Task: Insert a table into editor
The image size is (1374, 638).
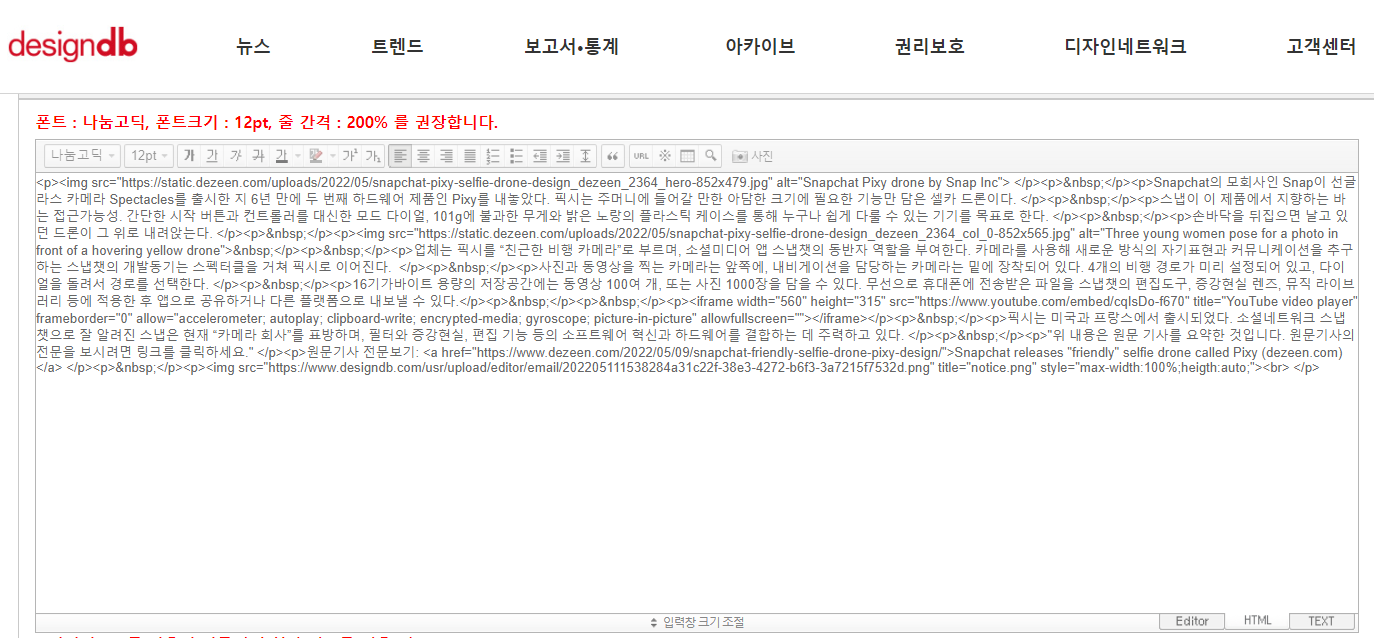Action: coord(687,156)
